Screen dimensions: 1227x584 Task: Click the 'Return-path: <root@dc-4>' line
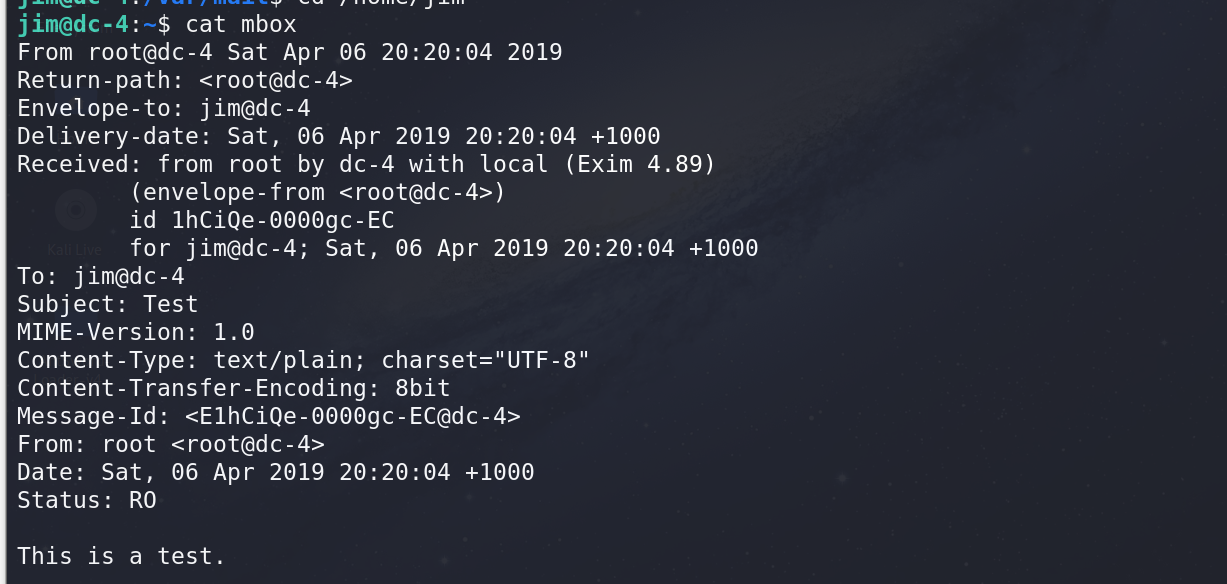point(185,80)
